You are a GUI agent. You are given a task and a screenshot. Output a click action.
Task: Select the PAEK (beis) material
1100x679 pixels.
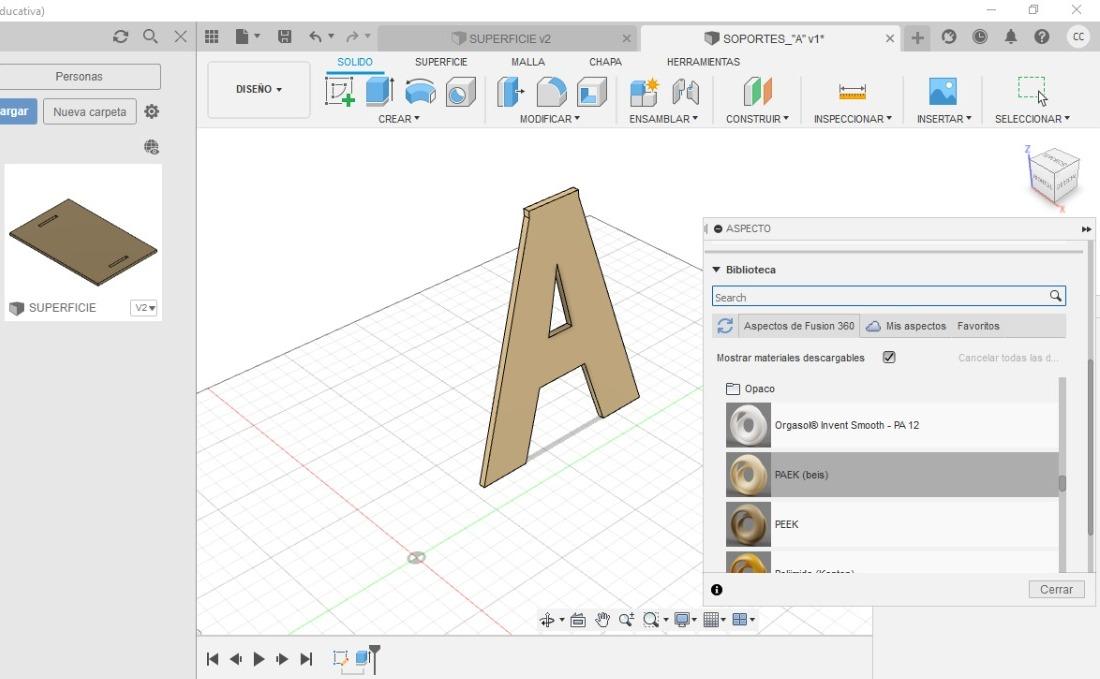pos(892,475)
